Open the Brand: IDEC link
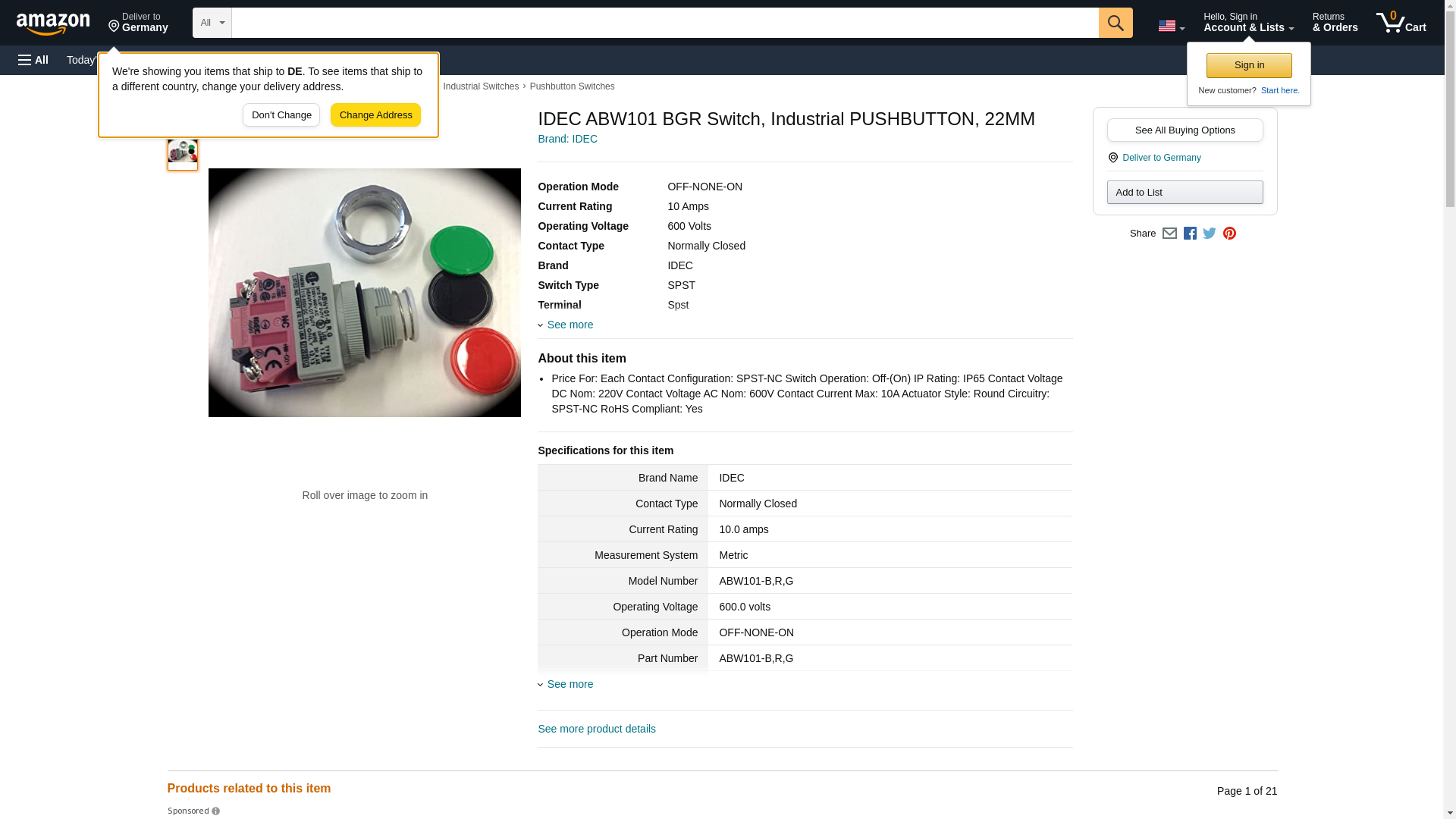 (567, 139)
